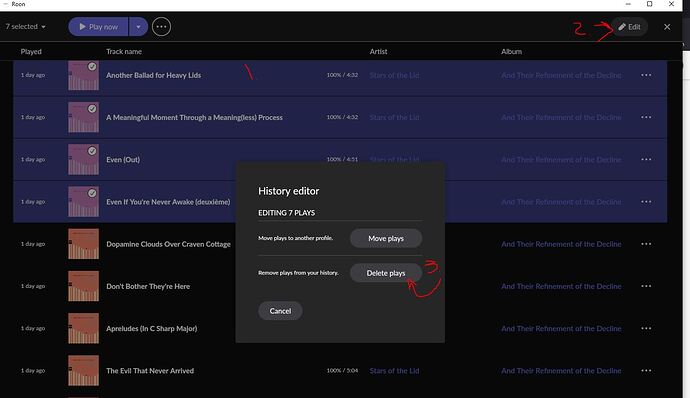Screen dimensions: 690x398
Task: Sort by the Track name column header
Action: 124,52
